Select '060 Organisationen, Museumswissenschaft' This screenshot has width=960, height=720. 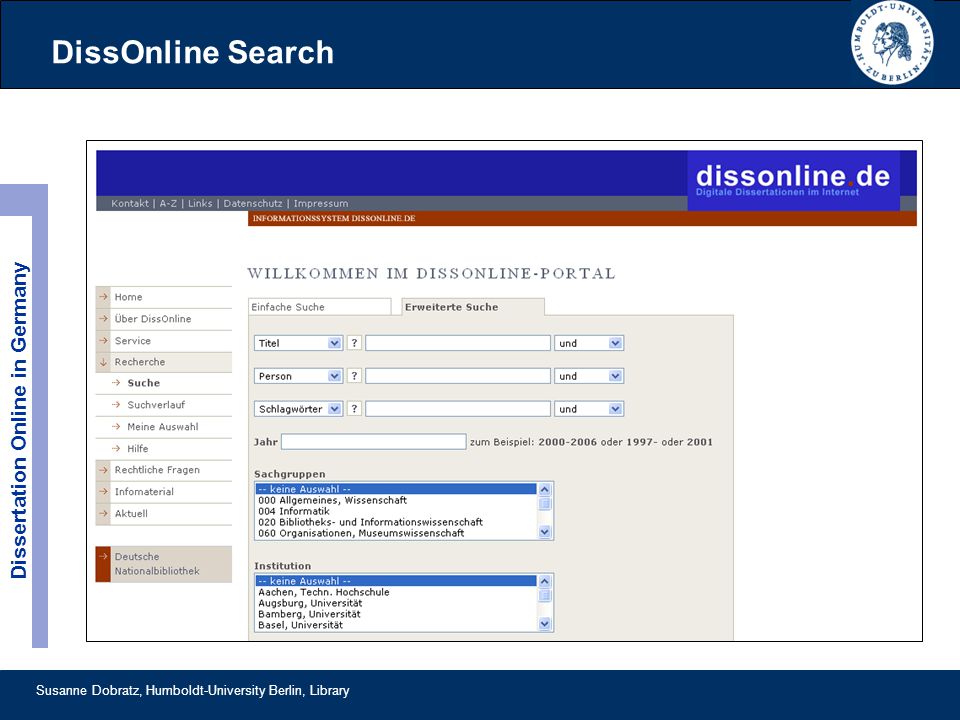pyautogui.click(x=396, y=533)
